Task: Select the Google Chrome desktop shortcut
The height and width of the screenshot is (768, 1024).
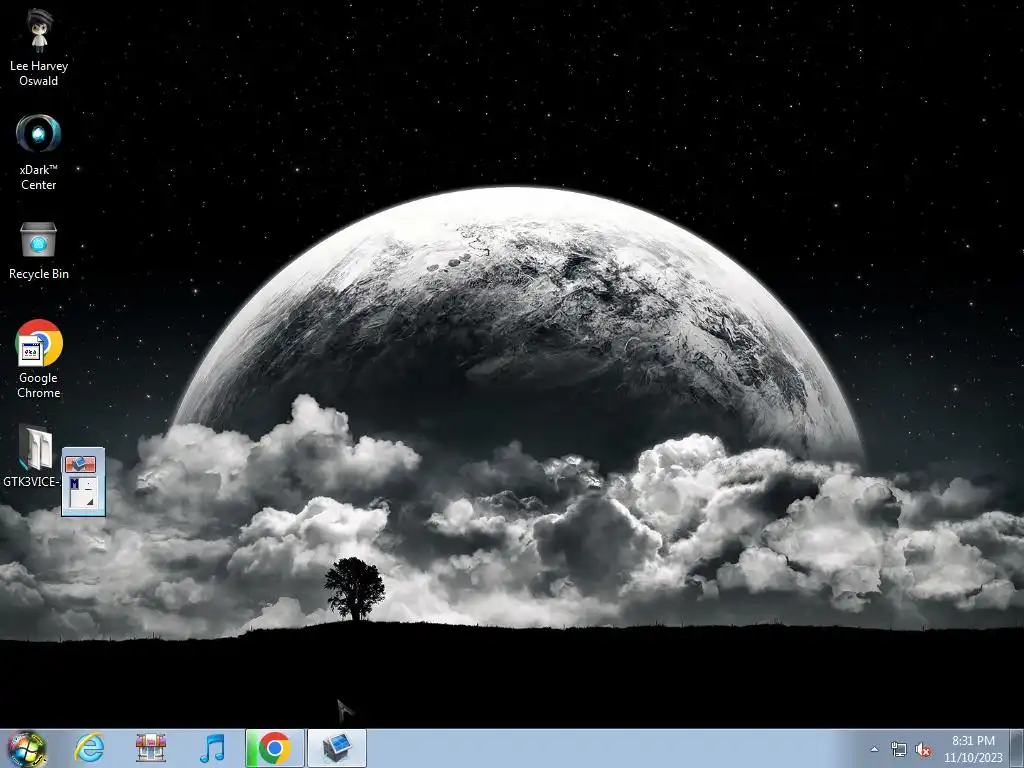Action: click(x=39, y=359)
